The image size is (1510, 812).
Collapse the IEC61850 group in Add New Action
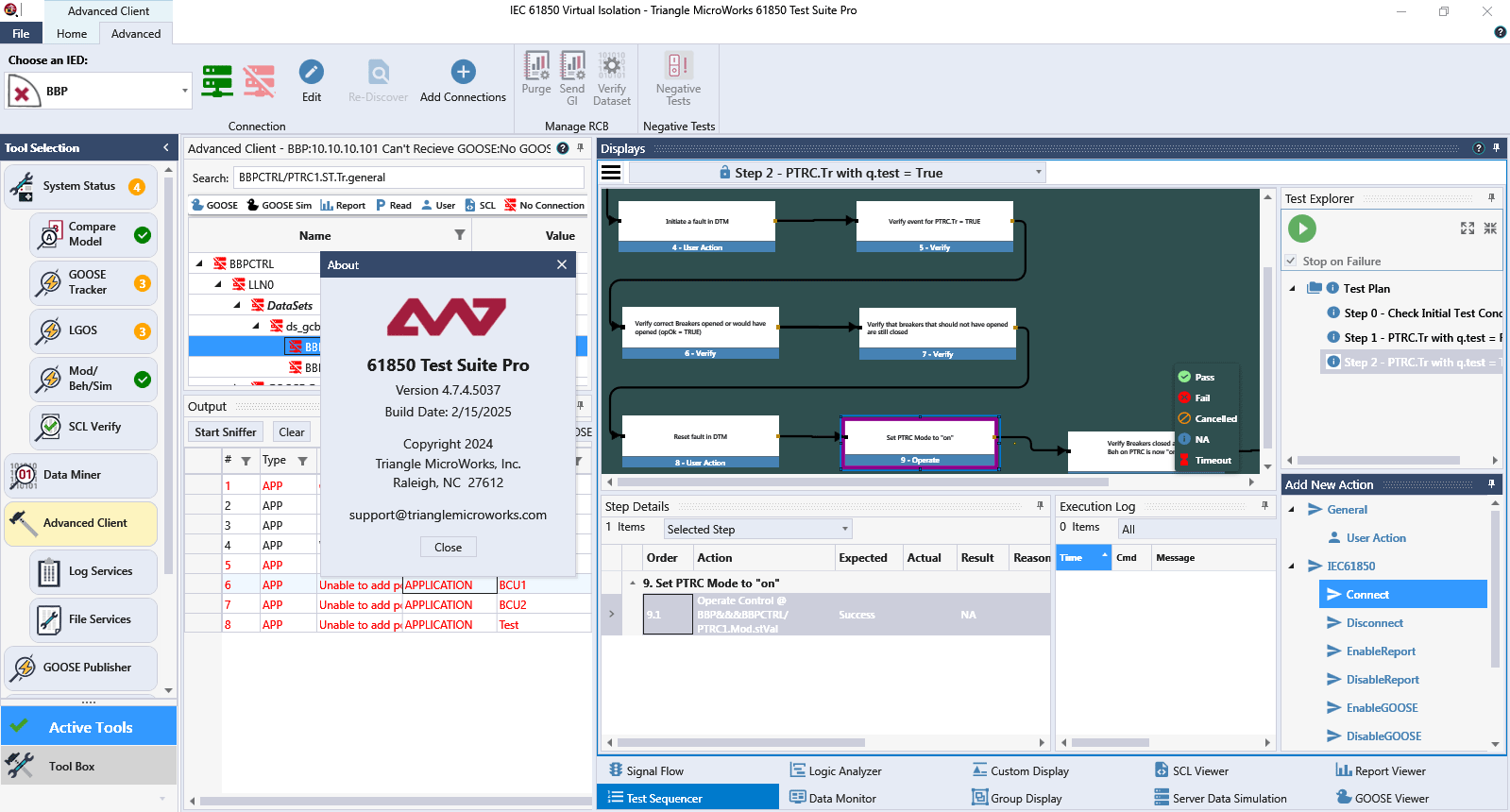pos(1292,567)
